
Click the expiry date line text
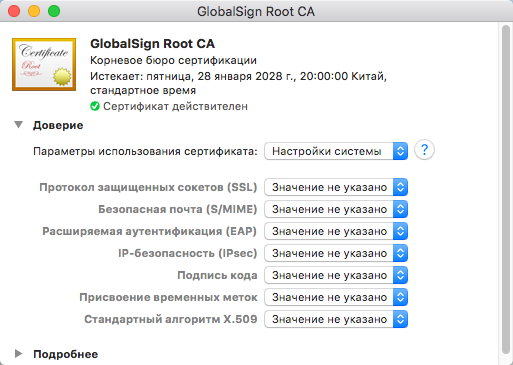(x=238, y=83)
